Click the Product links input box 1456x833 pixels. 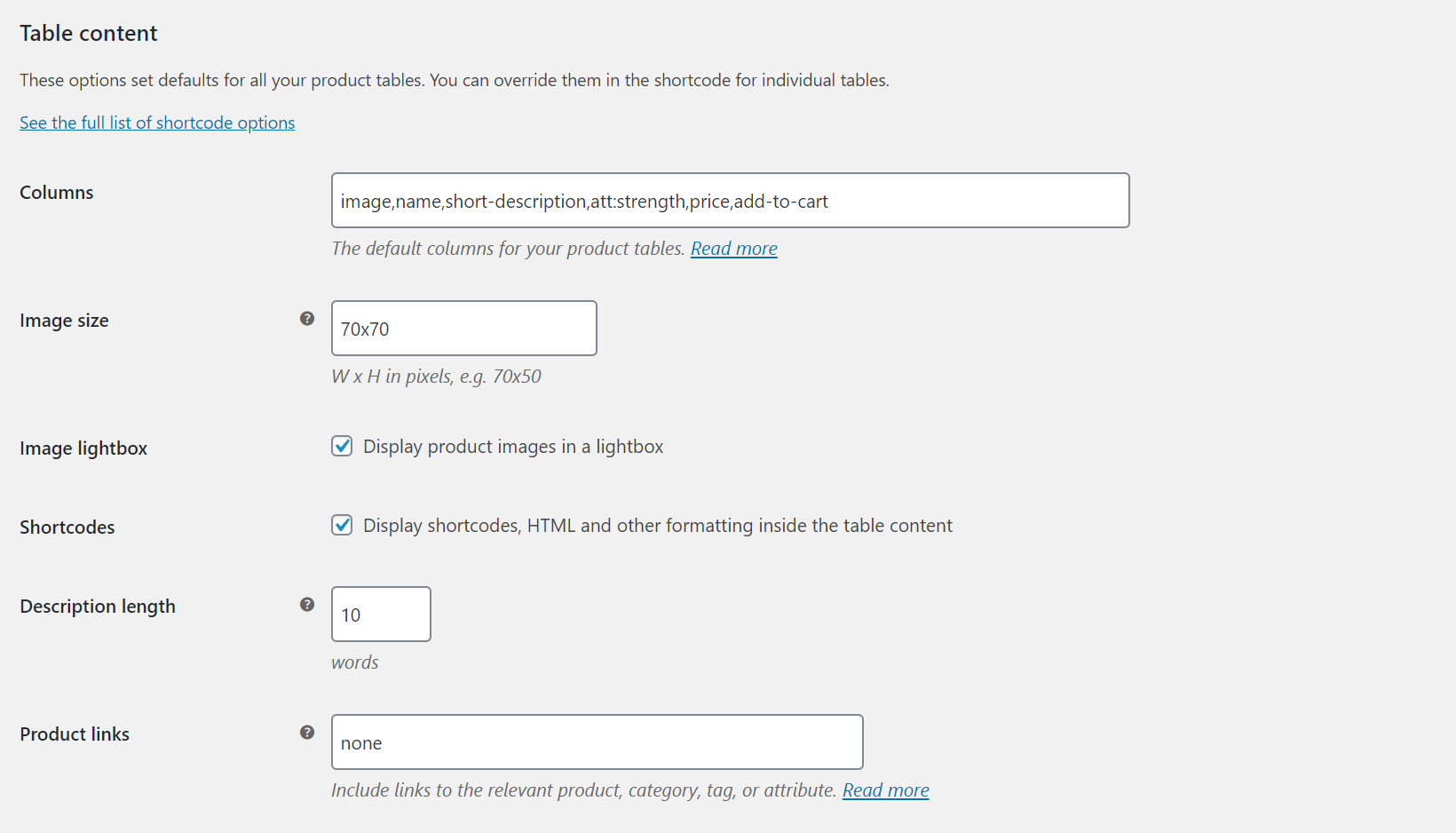597,742
